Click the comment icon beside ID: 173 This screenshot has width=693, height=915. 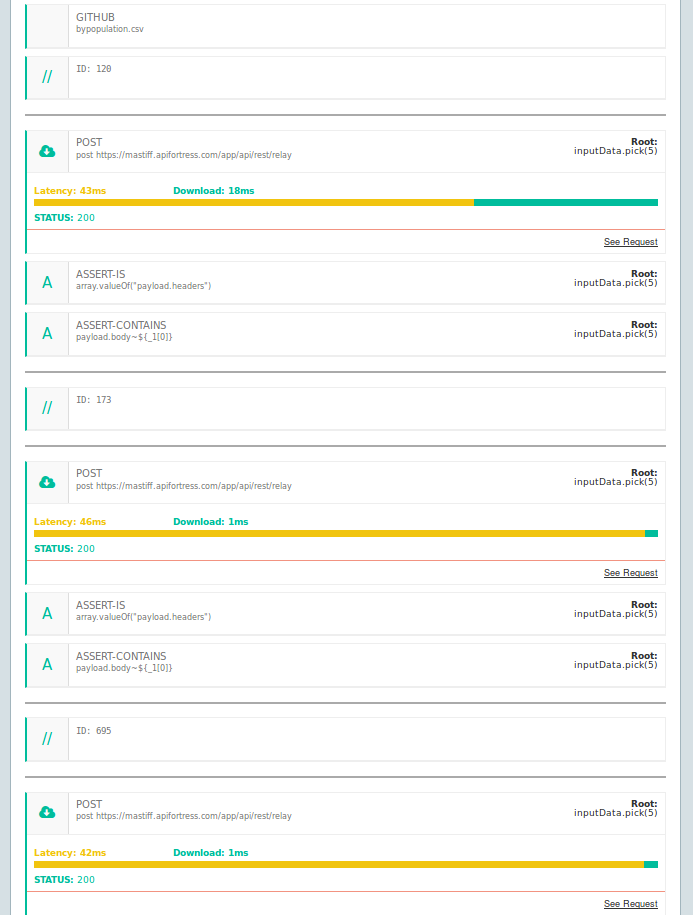tap(47, 408)
